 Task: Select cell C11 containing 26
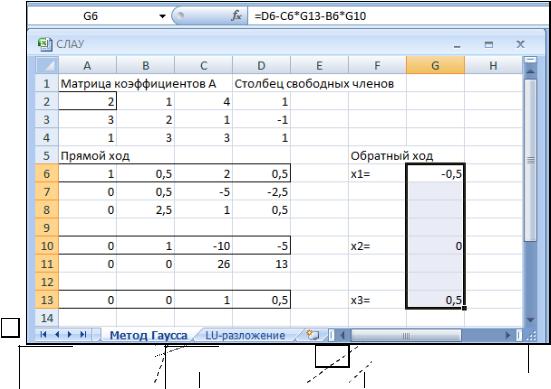203,264
